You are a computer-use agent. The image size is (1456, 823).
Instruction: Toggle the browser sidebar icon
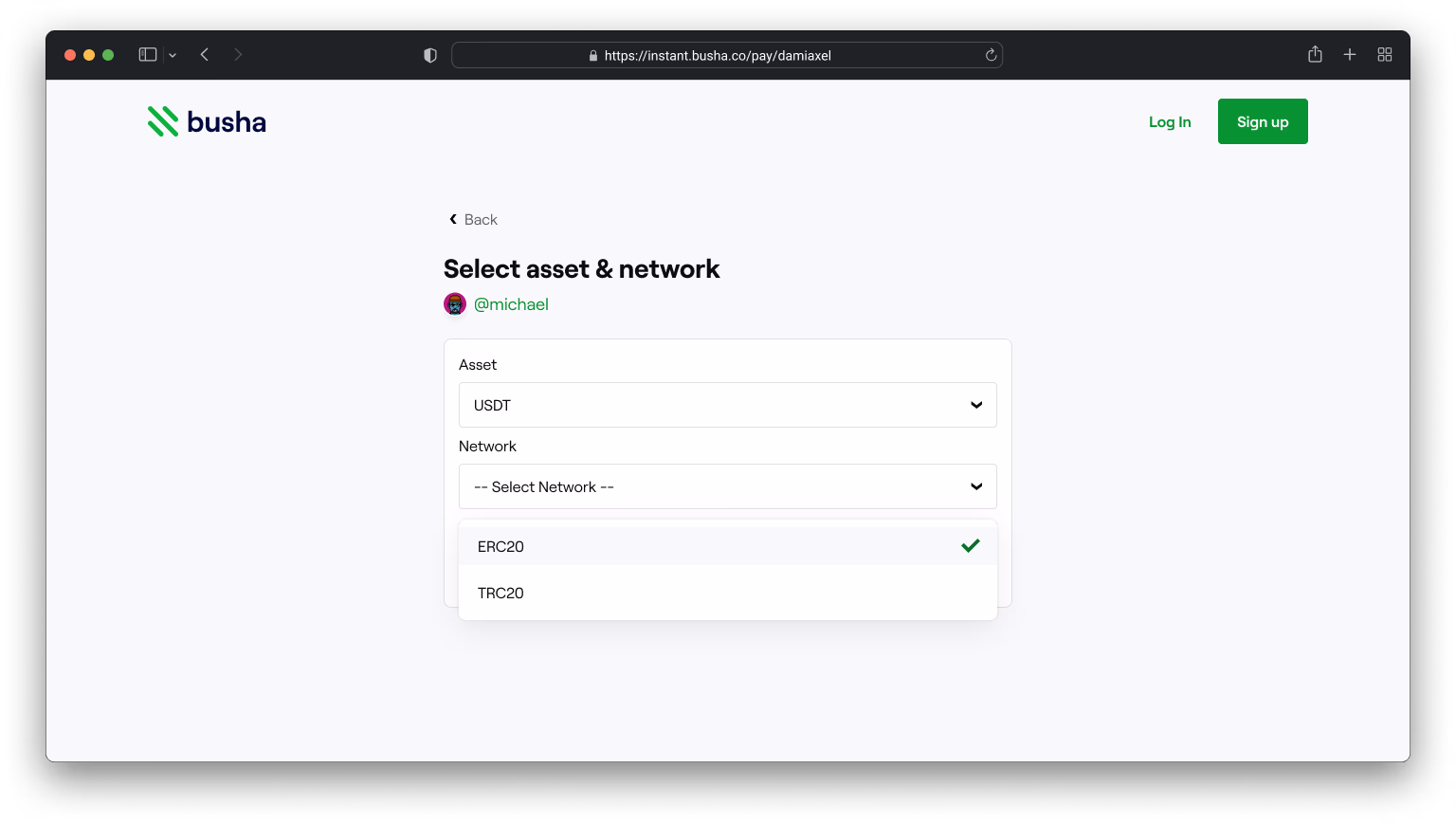coord(148,55)
